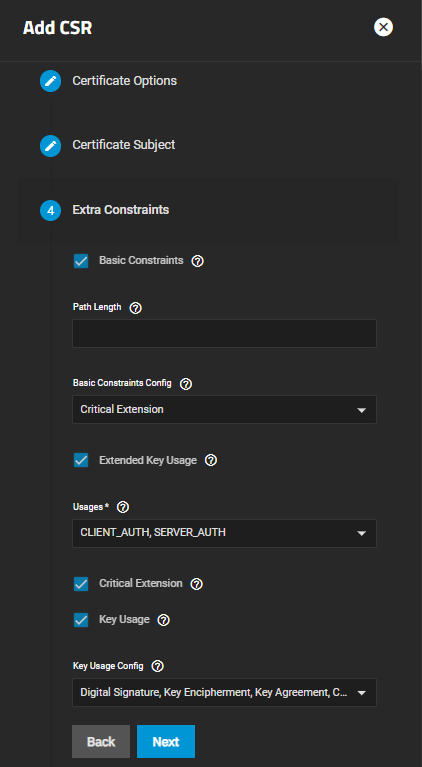Click the Basic Constraints help icon

[x=198, y=261]
